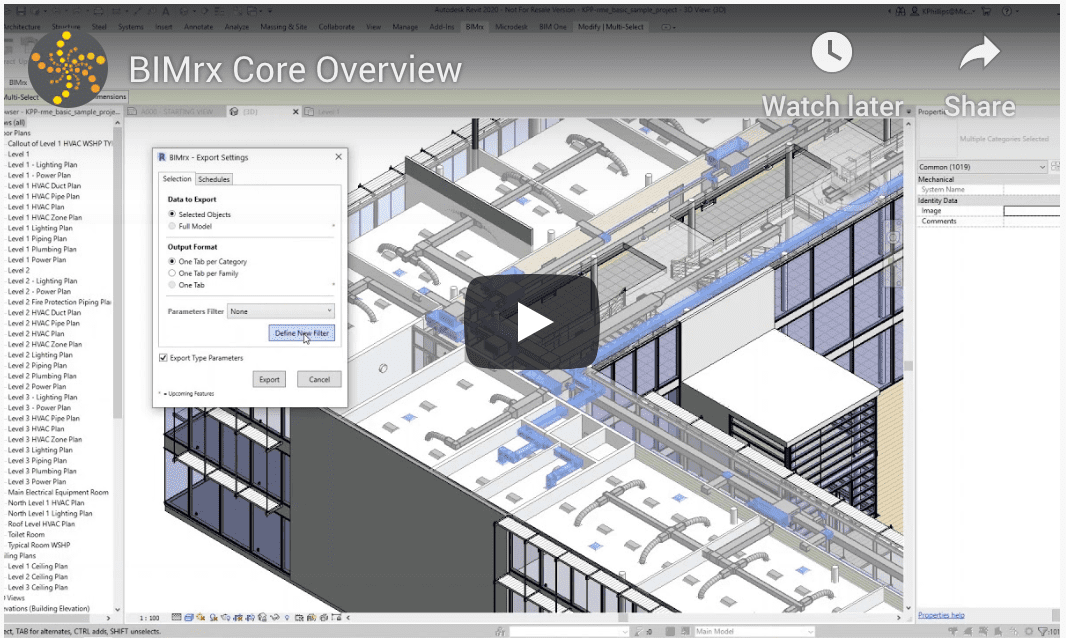Screen dimensions: 1066x638
Task: Open the Properties help link
Action: [x=941, y=615]
